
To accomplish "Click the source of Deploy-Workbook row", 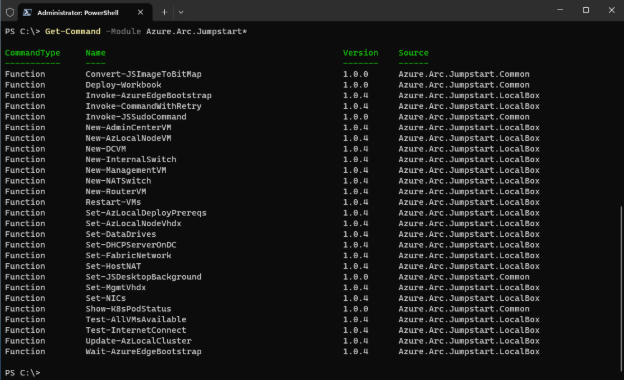I will (464, 85).
